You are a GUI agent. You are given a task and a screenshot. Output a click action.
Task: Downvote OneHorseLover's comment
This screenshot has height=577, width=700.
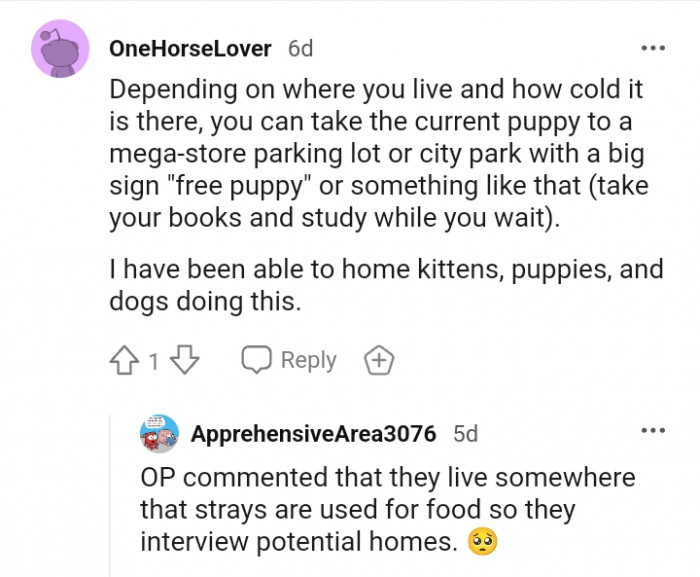[x=184, y=361]
